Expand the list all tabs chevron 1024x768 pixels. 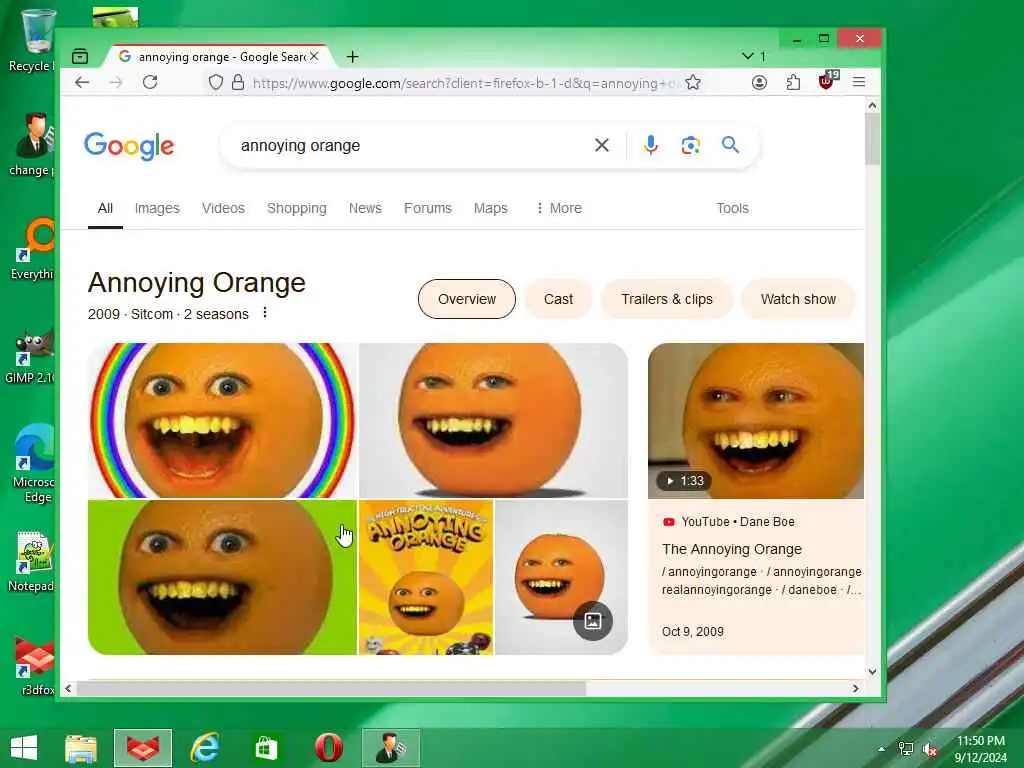click(748, 56)
